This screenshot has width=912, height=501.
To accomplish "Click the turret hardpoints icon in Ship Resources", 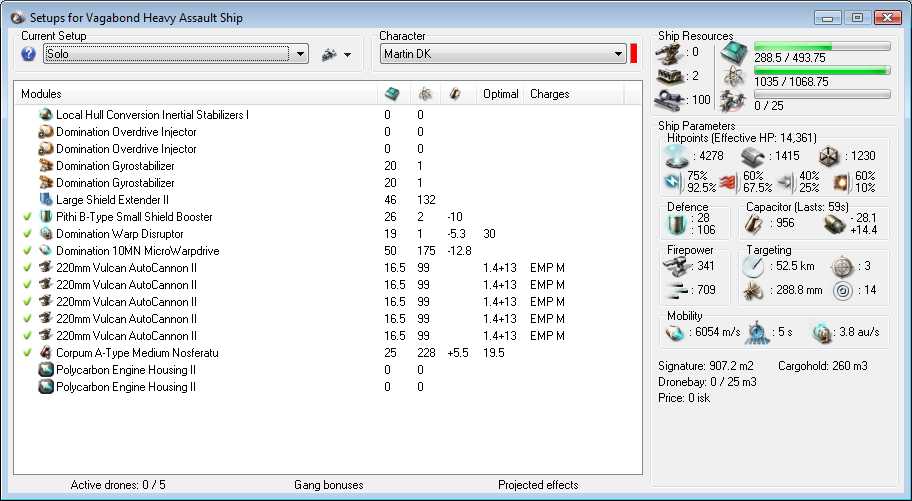I will coord(669,52).
